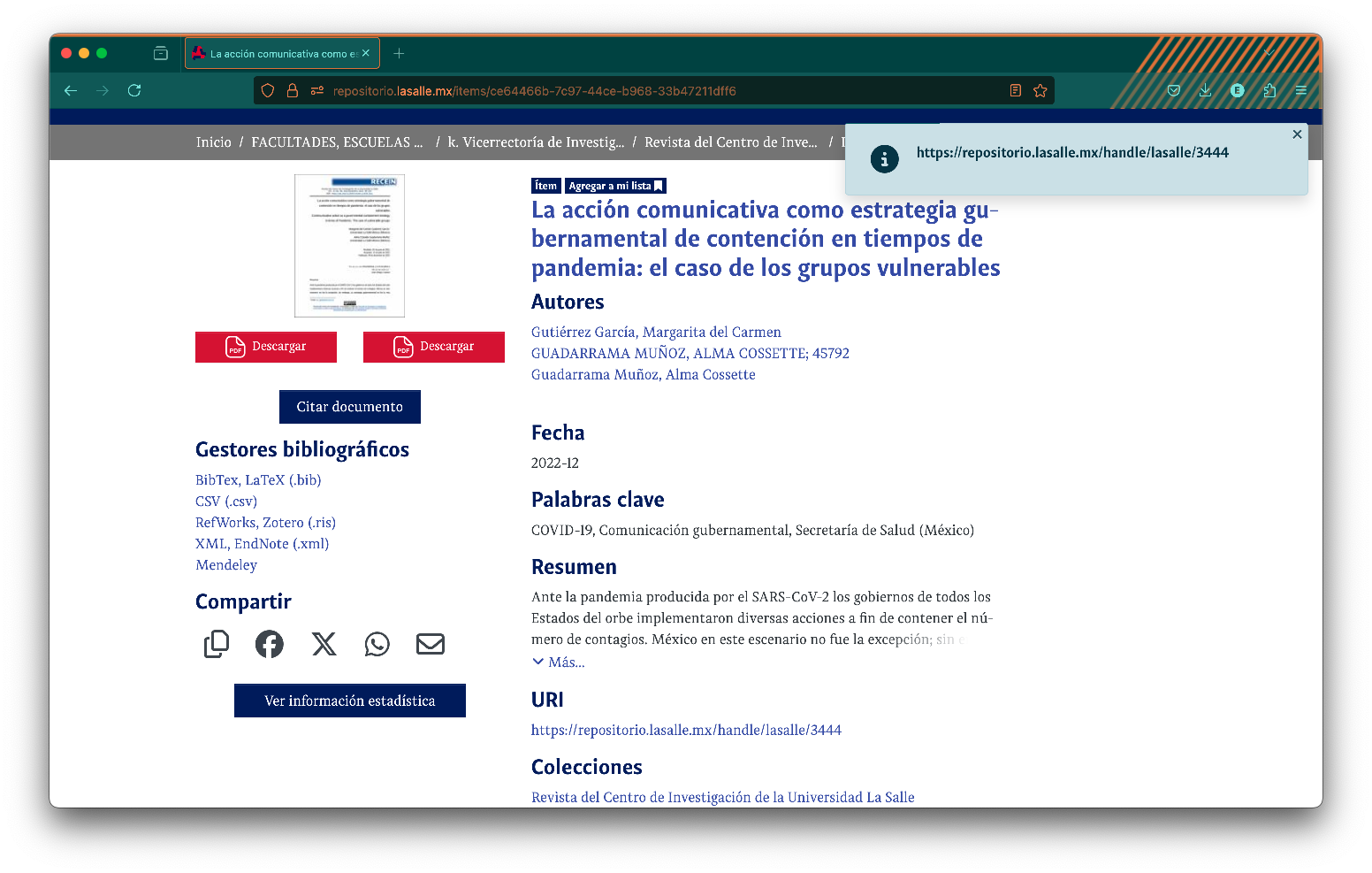Export citation as BibTex, LaTeX (.bib)

point(258,480)
